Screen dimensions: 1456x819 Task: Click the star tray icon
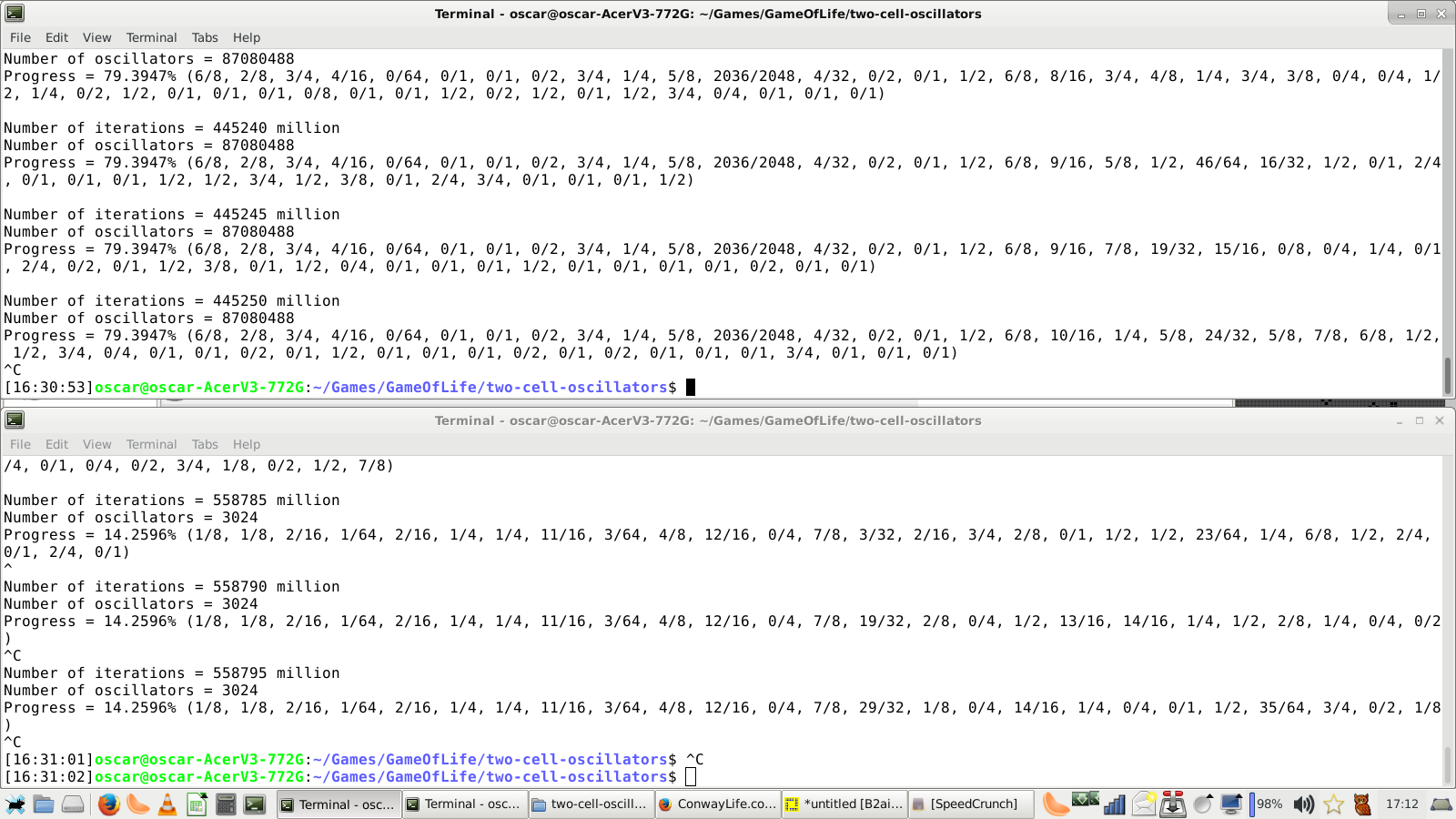coord(1333,804)
